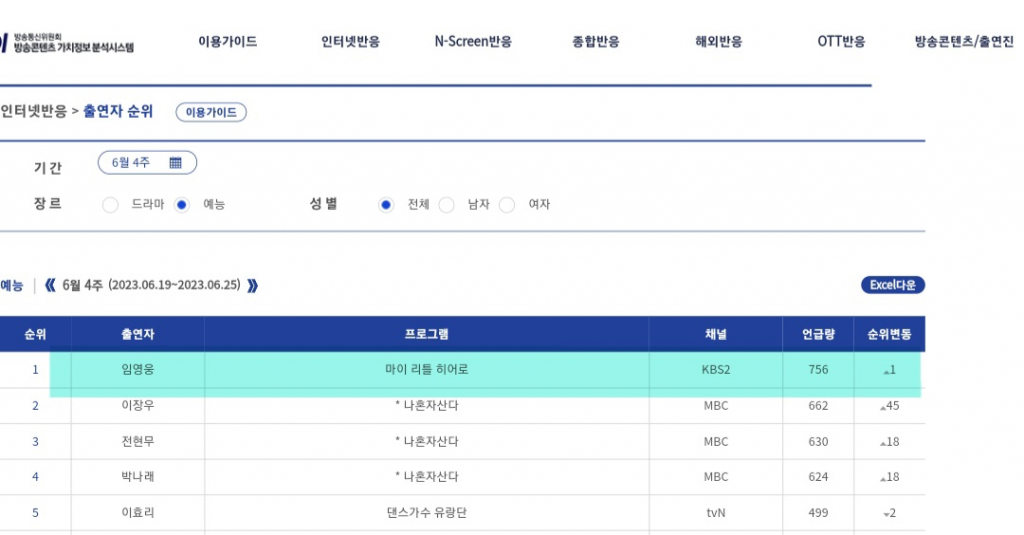
Task: Select the 드라마 genre radio button
Action: [x=110, y=205]
